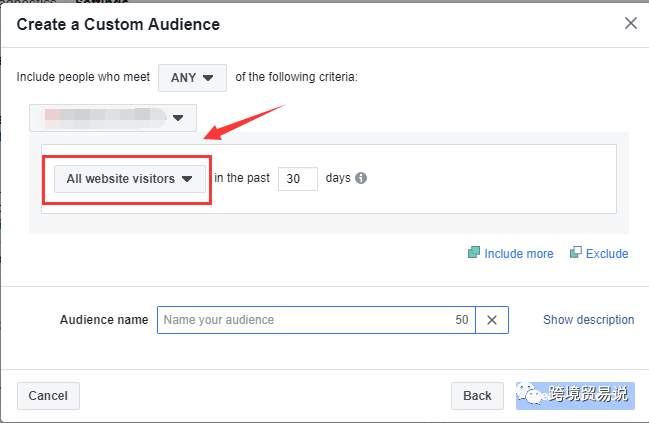This screenshot has width=649, height=423.
Task: Click the Create a Custom Audience title
Action: tap(119, 23)
